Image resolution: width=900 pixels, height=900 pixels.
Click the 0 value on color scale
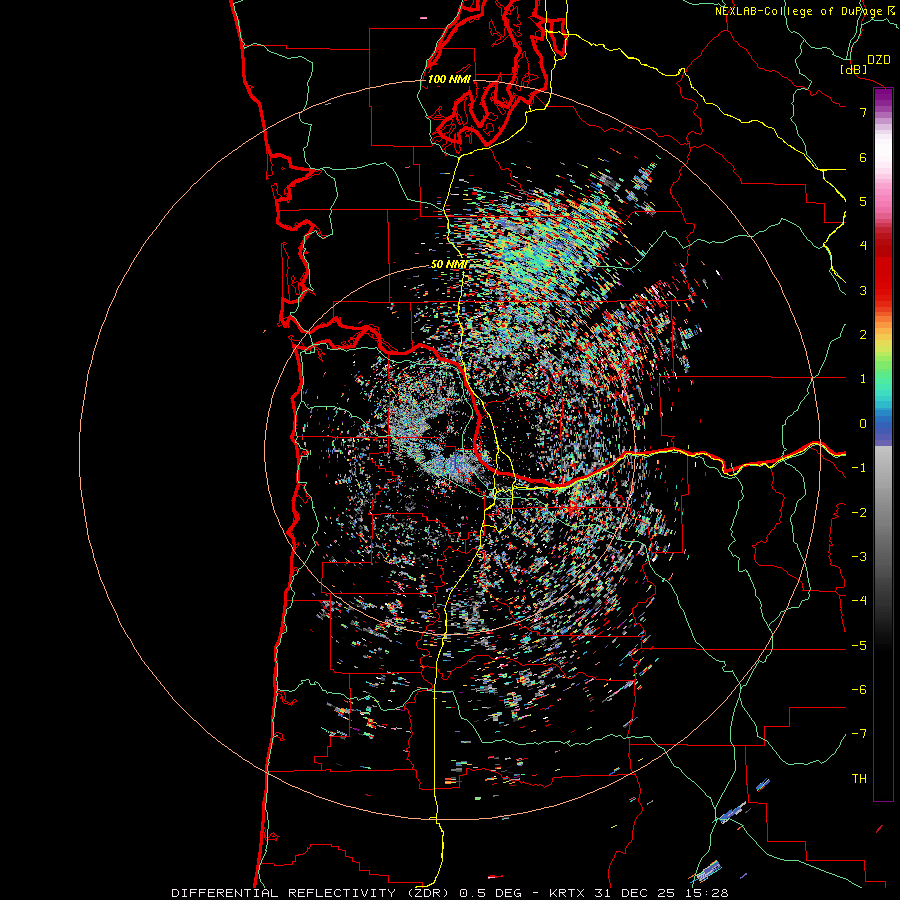863,424
